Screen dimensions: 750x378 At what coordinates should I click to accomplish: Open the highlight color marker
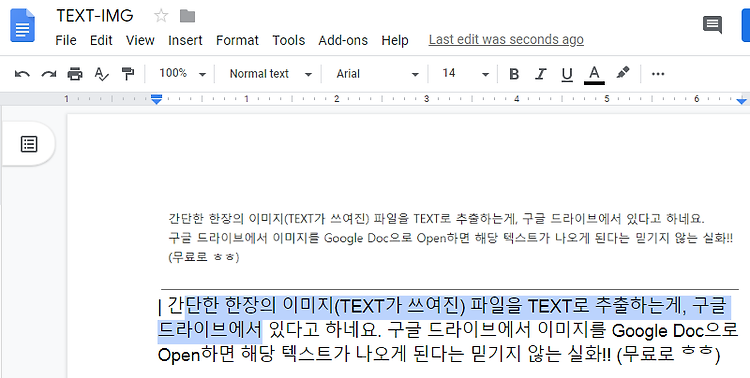[622, 73]
